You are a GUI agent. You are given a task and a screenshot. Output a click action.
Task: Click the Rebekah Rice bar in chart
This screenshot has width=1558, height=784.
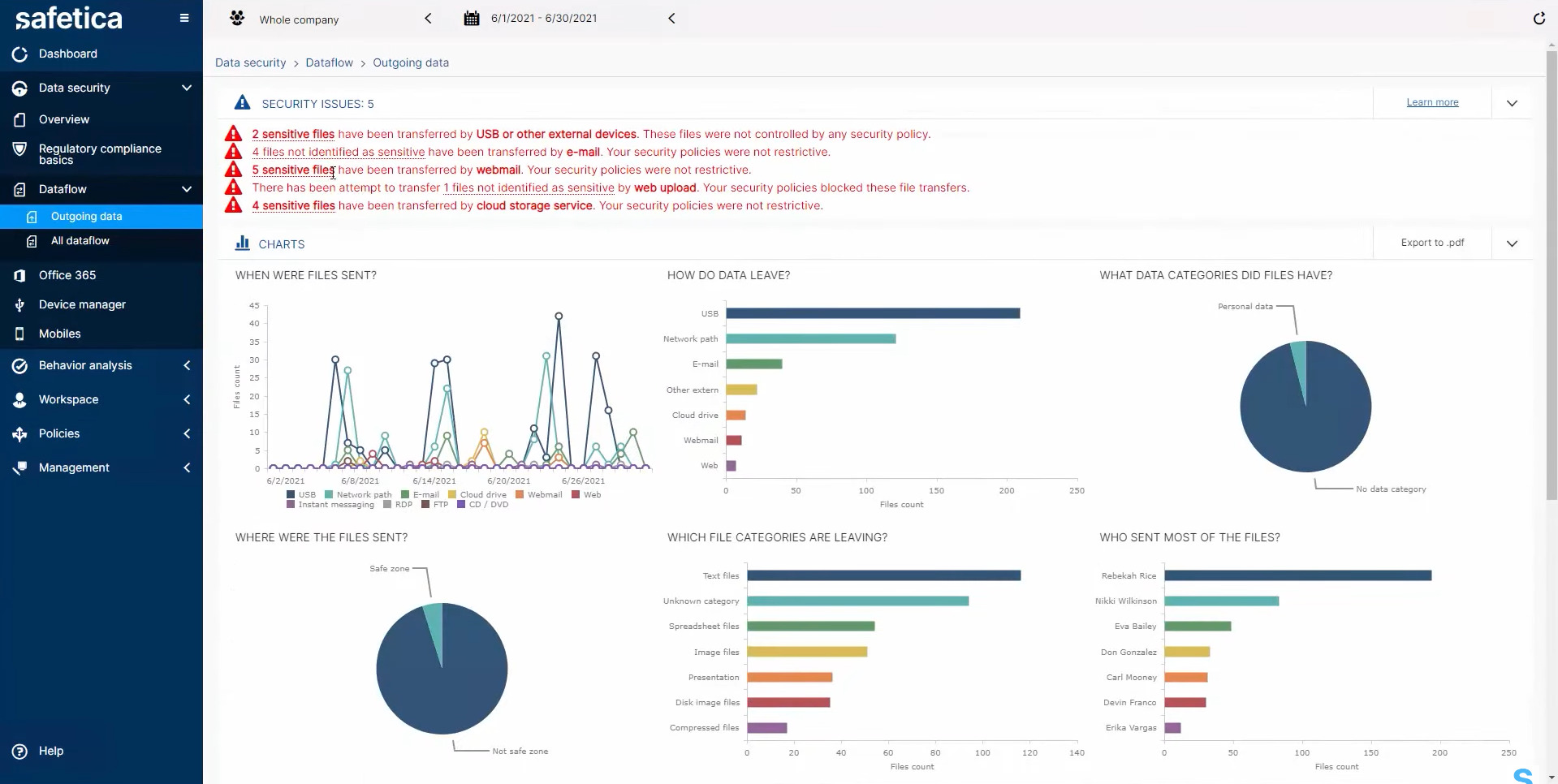coord(1297,575)
